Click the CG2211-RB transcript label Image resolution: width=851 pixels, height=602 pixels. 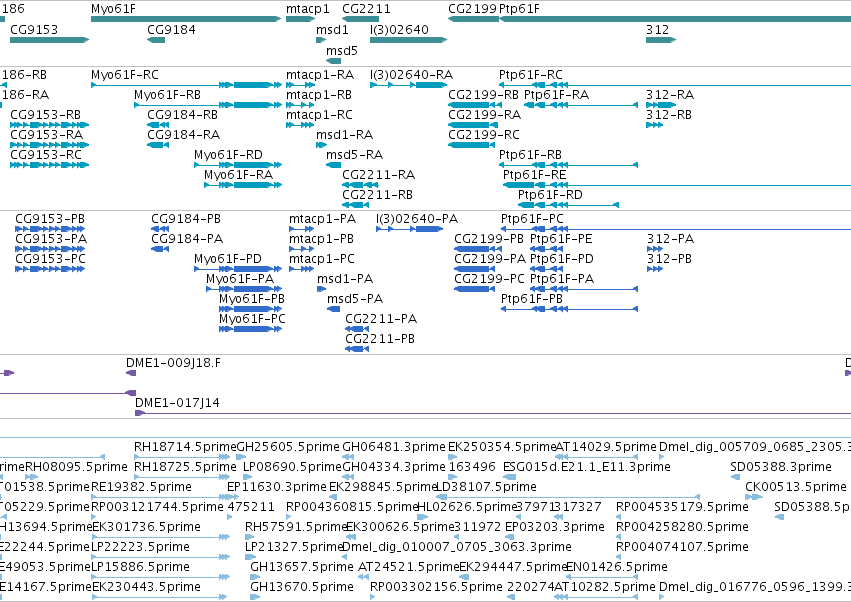(377, 195)
